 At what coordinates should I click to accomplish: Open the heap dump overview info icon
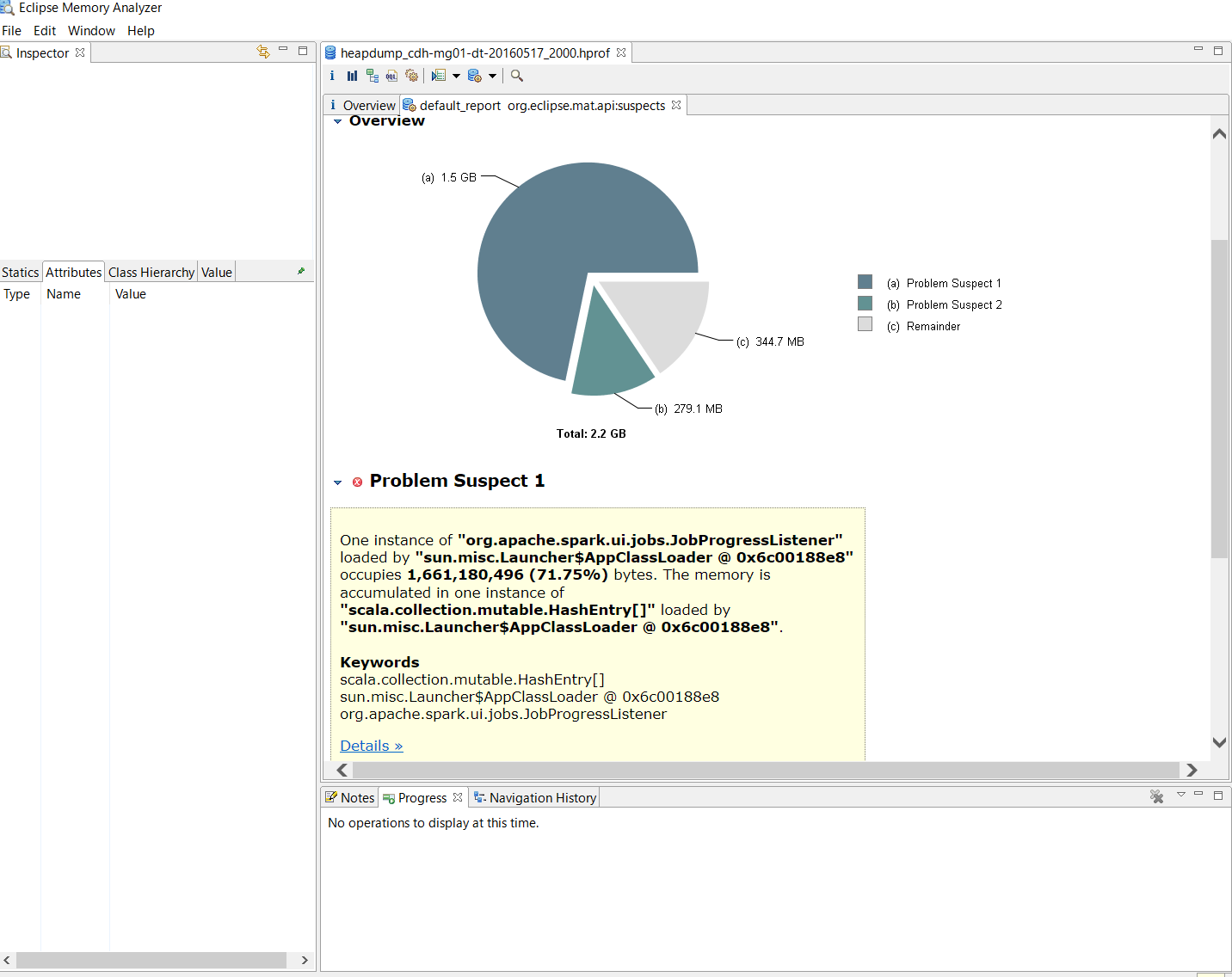[x=332, y=76]
